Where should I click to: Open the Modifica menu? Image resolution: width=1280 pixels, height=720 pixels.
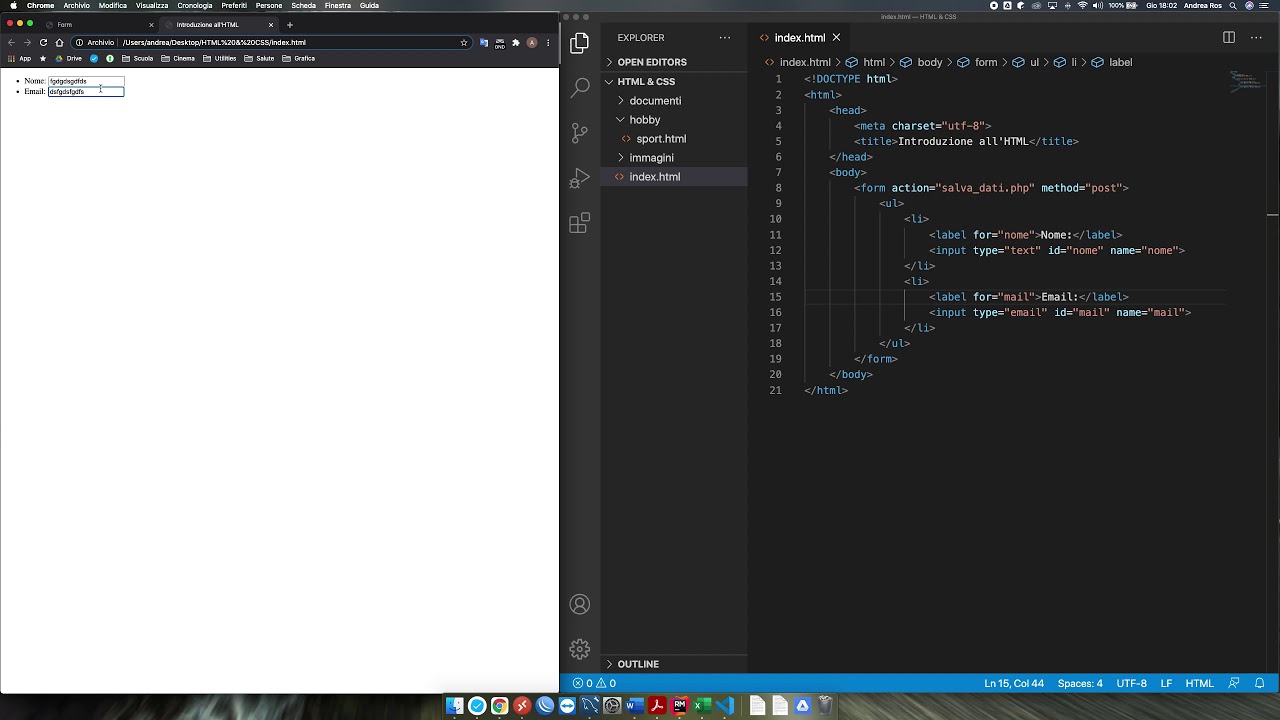(x=113, y=5)
